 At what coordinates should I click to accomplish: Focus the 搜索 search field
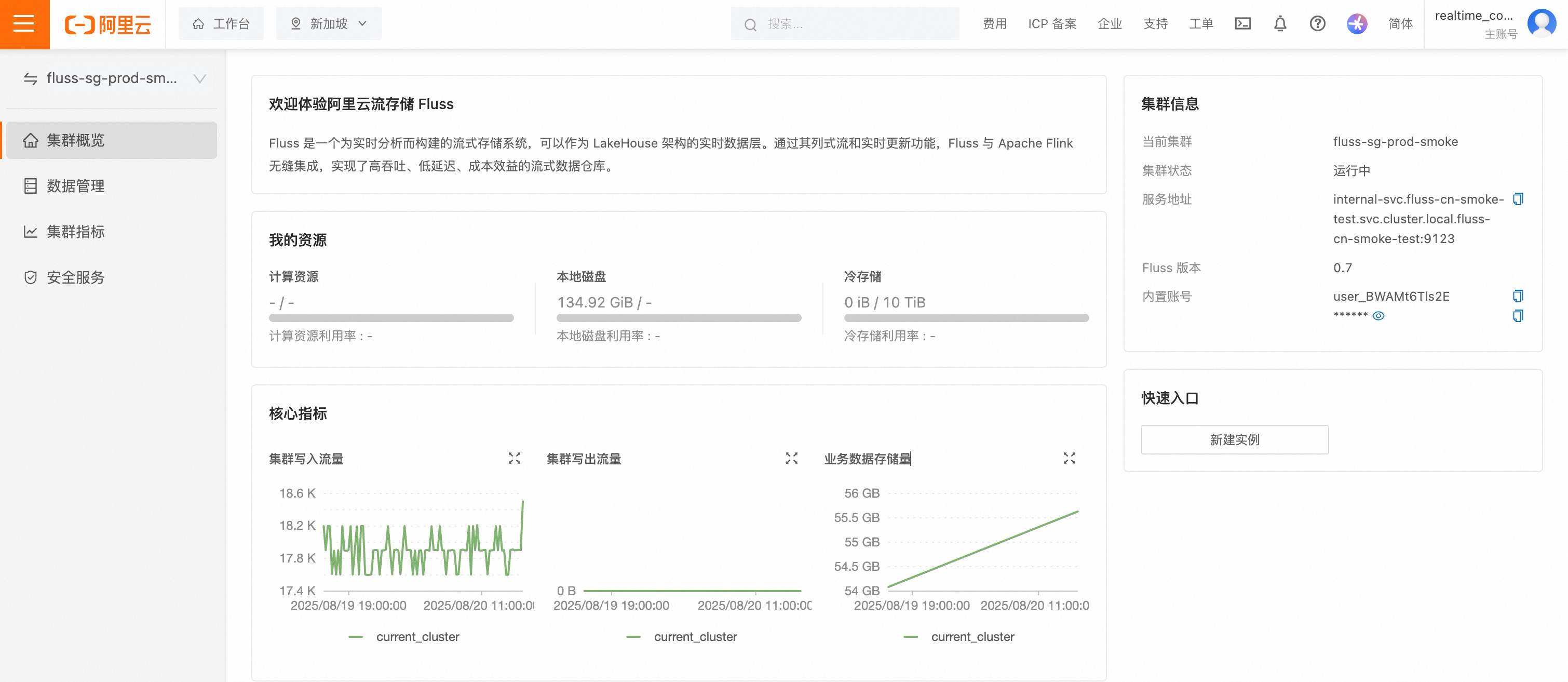[845, 24]
